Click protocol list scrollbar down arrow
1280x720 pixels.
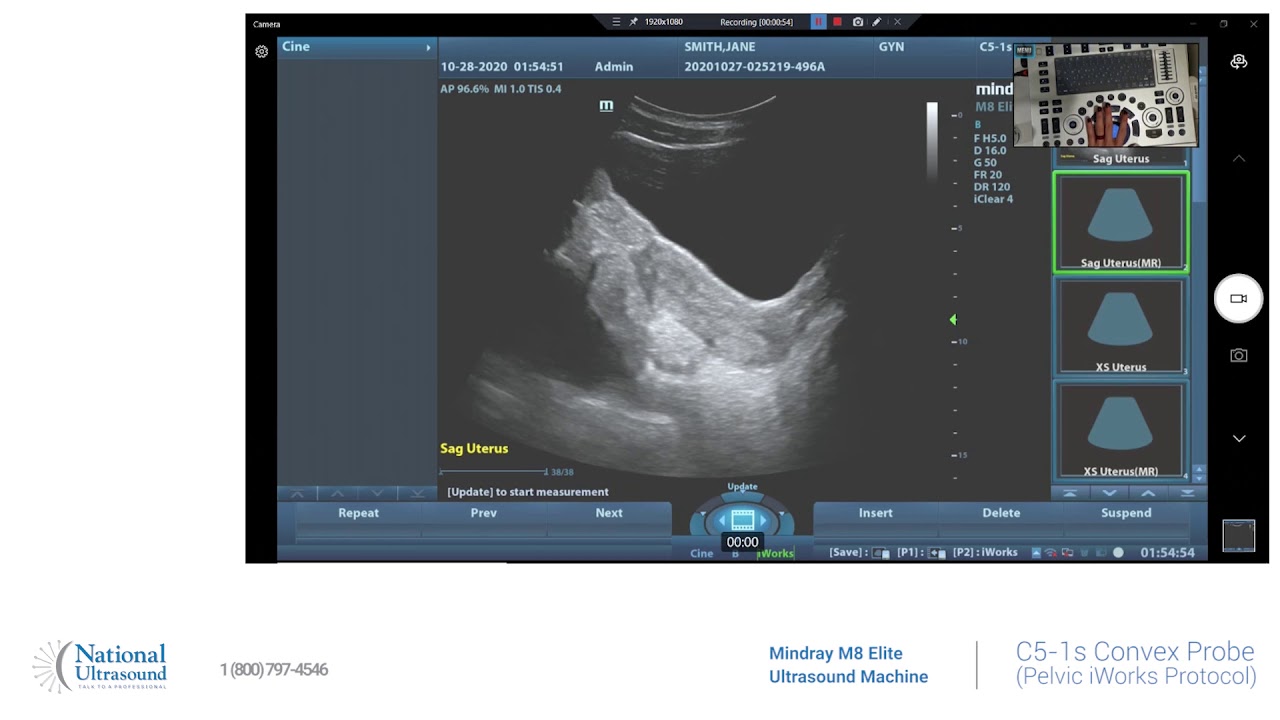[x=1199, y=477]
